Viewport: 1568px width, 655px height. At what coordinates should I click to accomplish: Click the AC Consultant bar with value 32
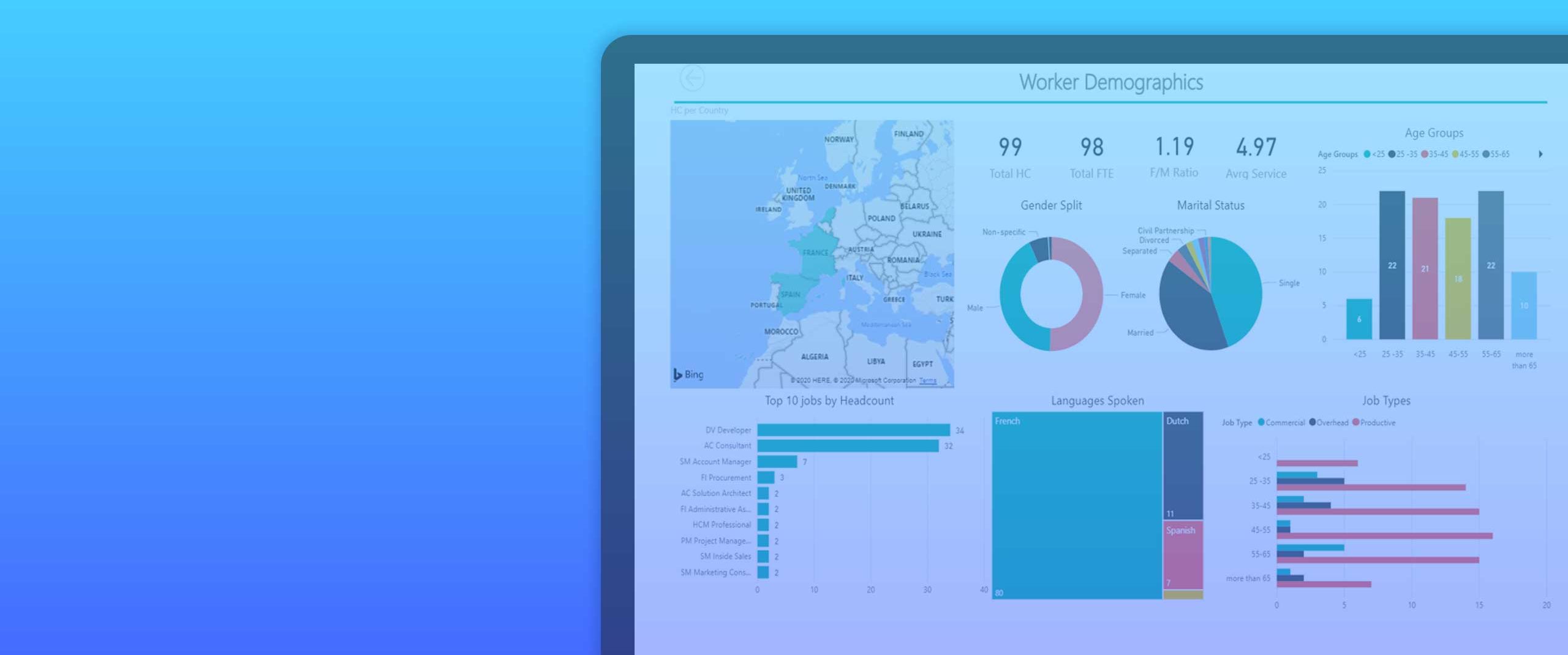tap(848, 446)
